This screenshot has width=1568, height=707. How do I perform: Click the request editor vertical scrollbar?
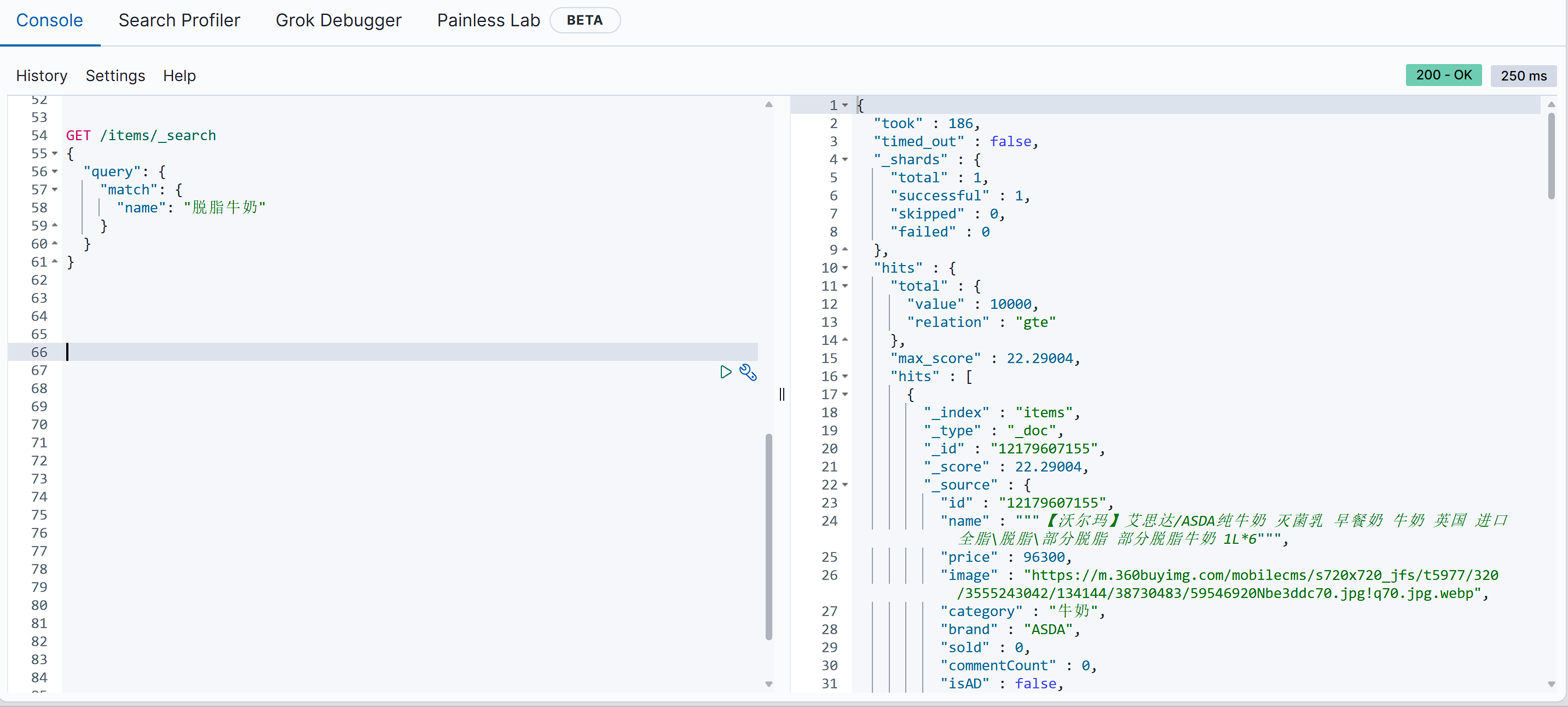pyautogui.click(x=768, y=536)
